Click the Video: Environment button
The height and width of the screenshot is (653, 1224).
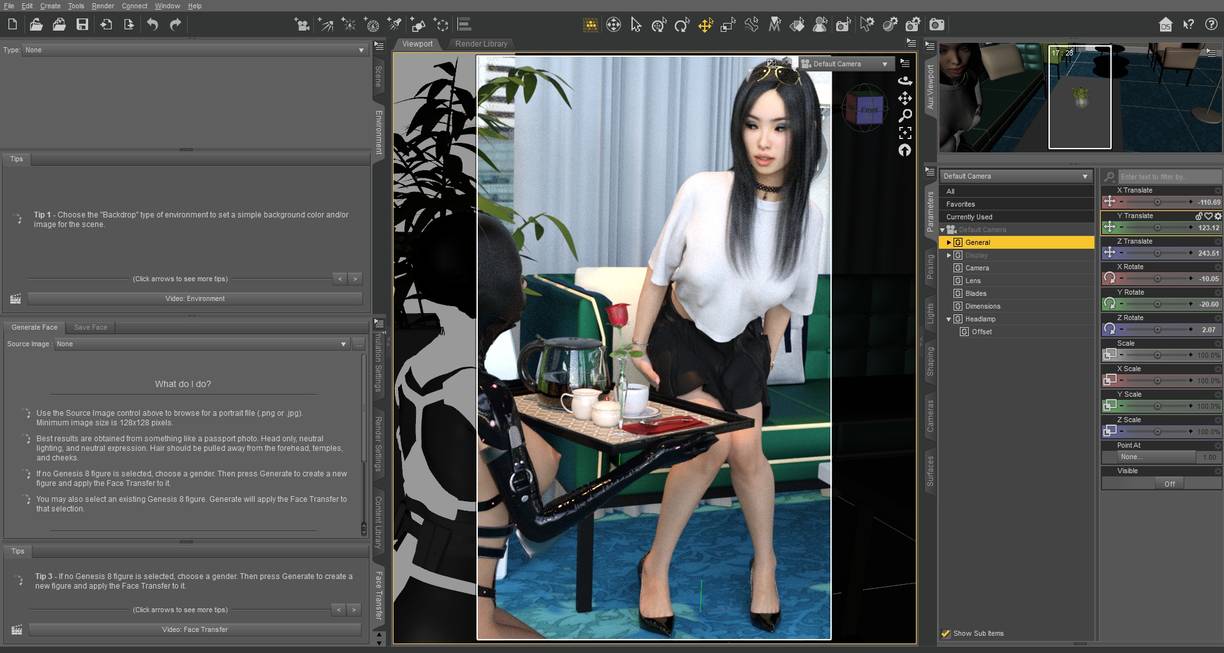click(x=195, y=298)
